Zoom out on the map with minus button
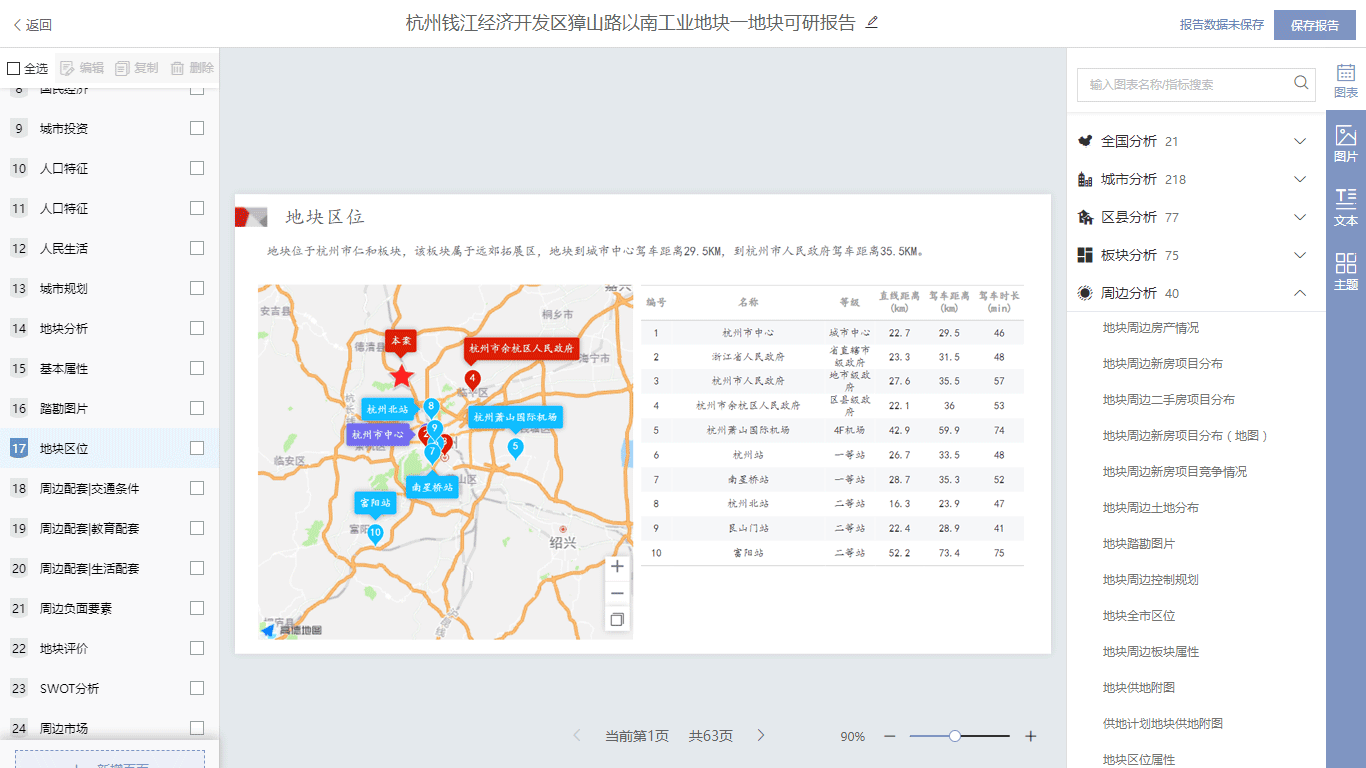Viewport: 1366px width, 768px height. pyautogui.click(x=617, y=593)
